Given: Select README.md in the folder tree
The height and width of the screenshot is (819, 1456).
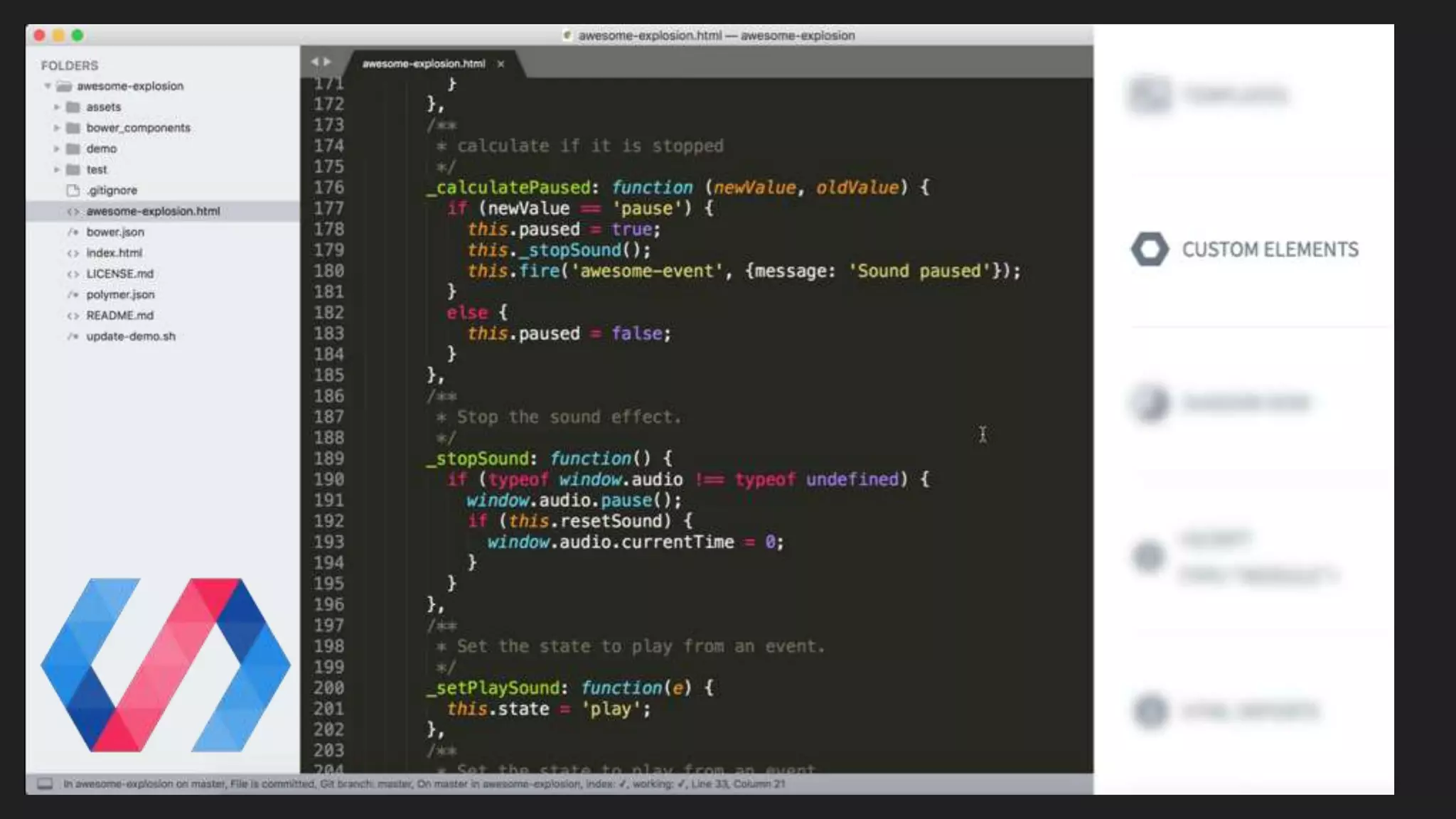Looking at the screenshot, I should 119,316.
